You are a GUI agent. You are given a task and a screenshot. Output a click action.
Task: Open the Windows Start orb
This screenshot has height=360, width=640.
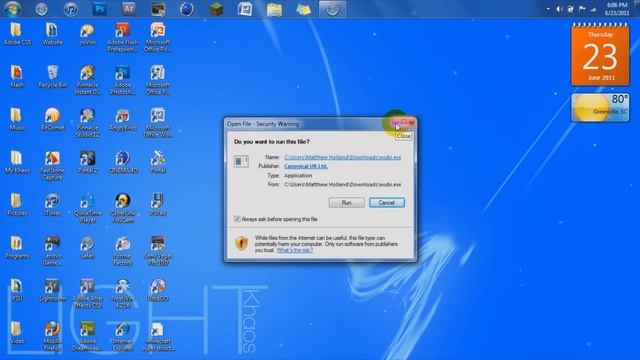pyautogui.click(x=12, y=9)
